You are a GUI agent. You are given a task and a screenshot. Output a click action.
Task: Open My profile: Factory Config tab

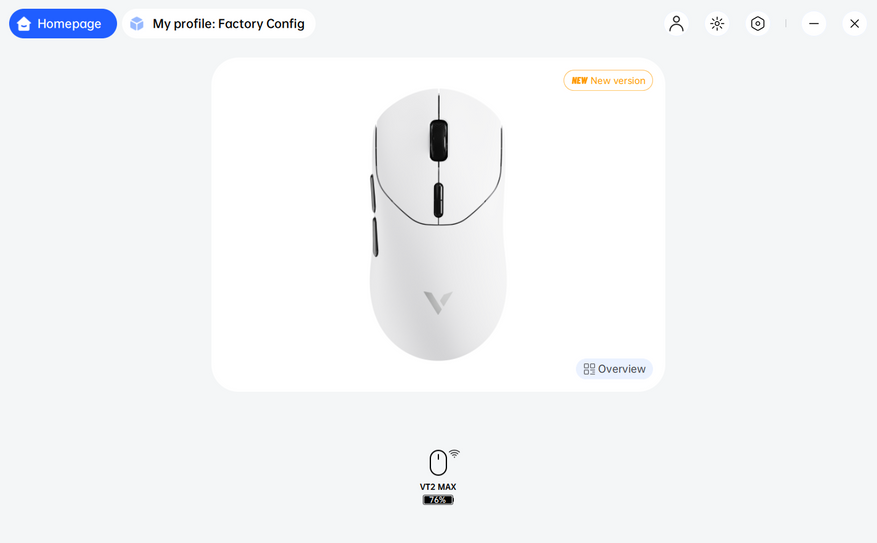coord(219,23)
